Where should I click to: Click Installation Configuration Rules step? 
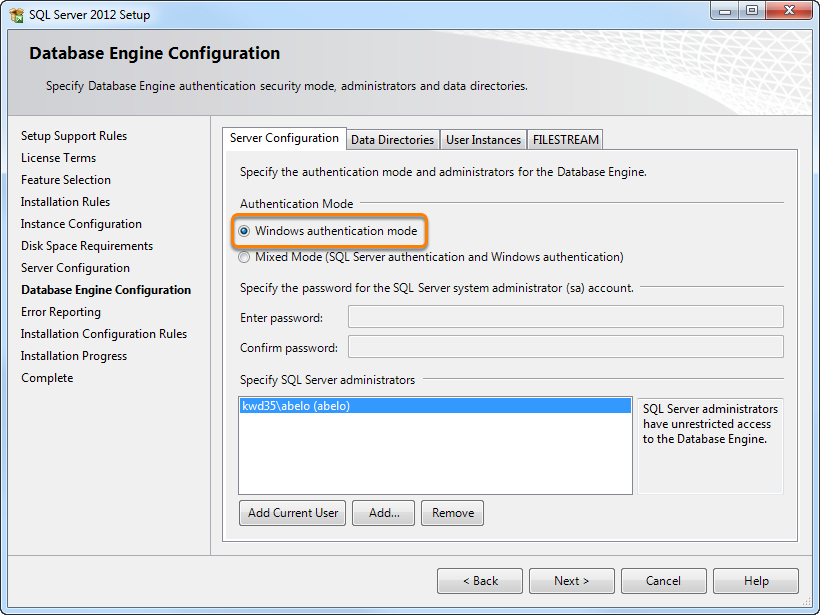coord(104,334)
